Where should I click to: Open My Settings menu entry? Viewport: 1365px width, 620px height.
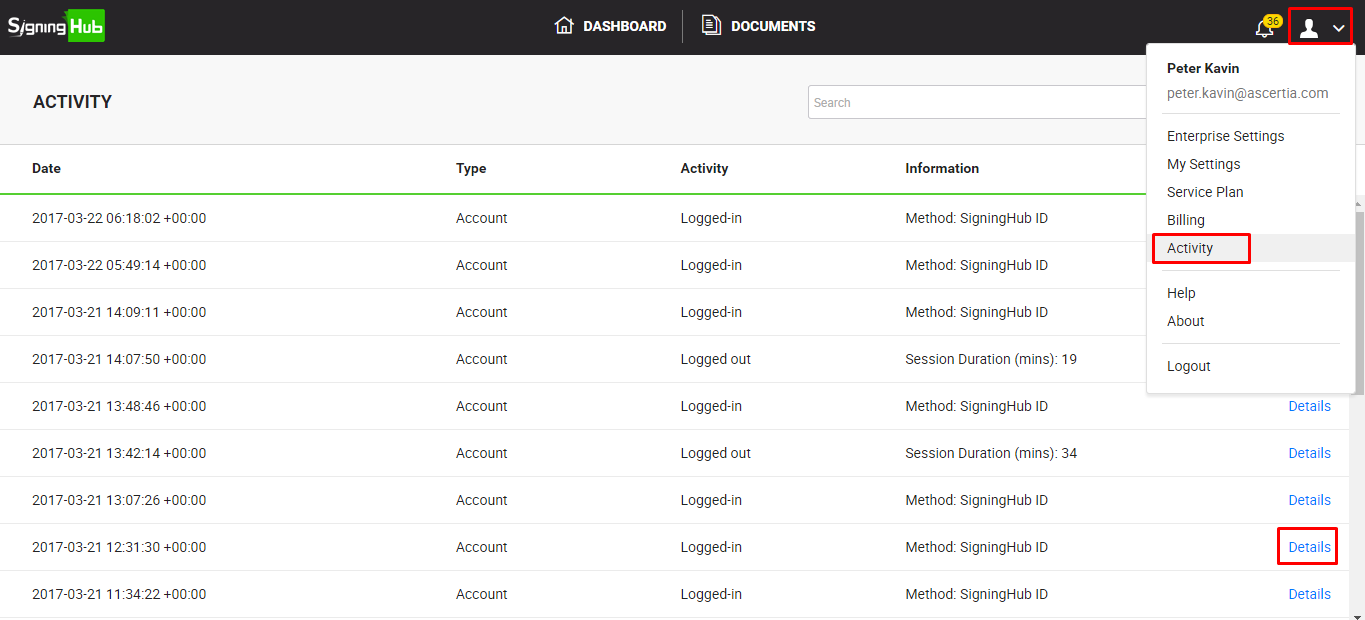click(1203, 164)
